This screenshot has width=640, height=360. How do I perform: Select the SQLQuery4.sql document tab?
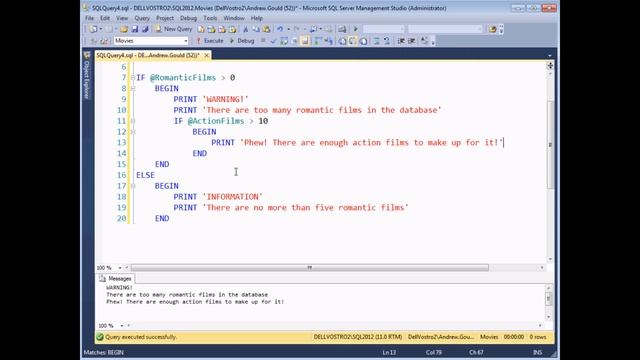148,55
